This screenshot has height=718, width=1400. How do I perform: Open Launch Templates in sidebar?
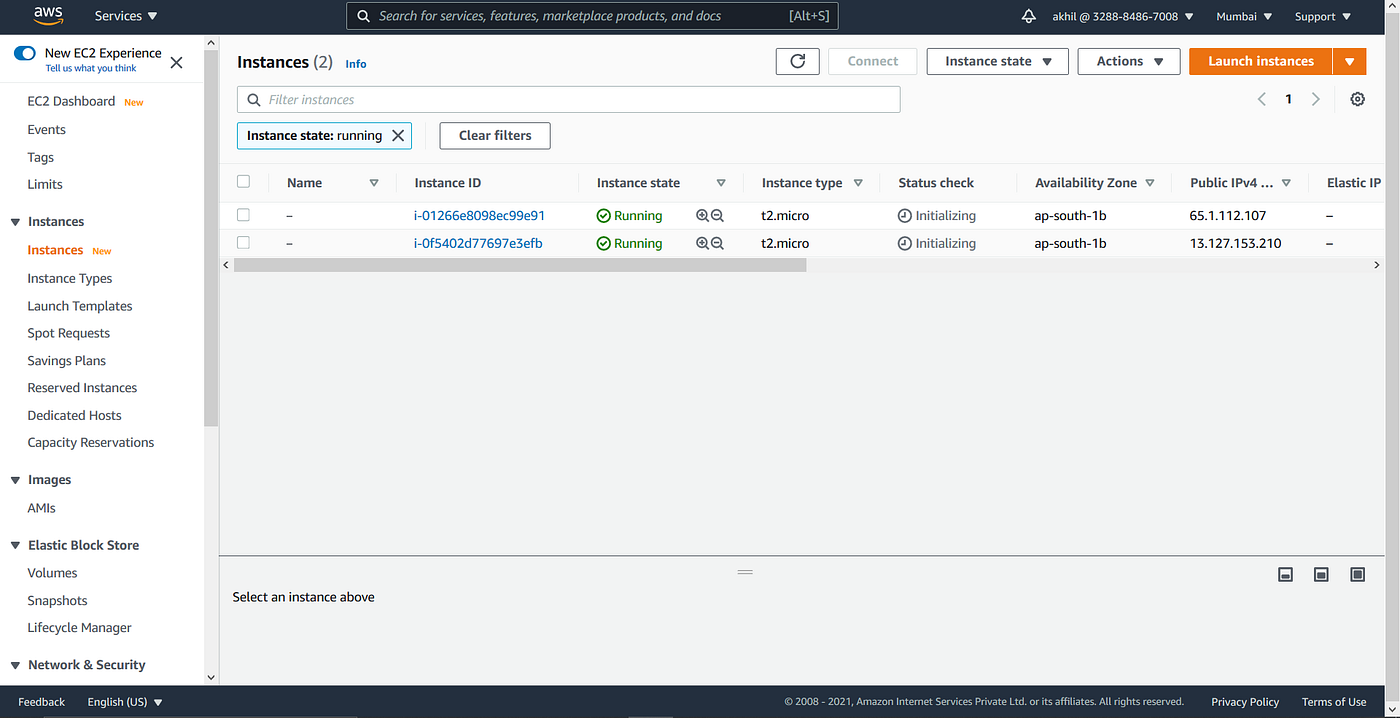pyautogui.click(x=80, y=306)
